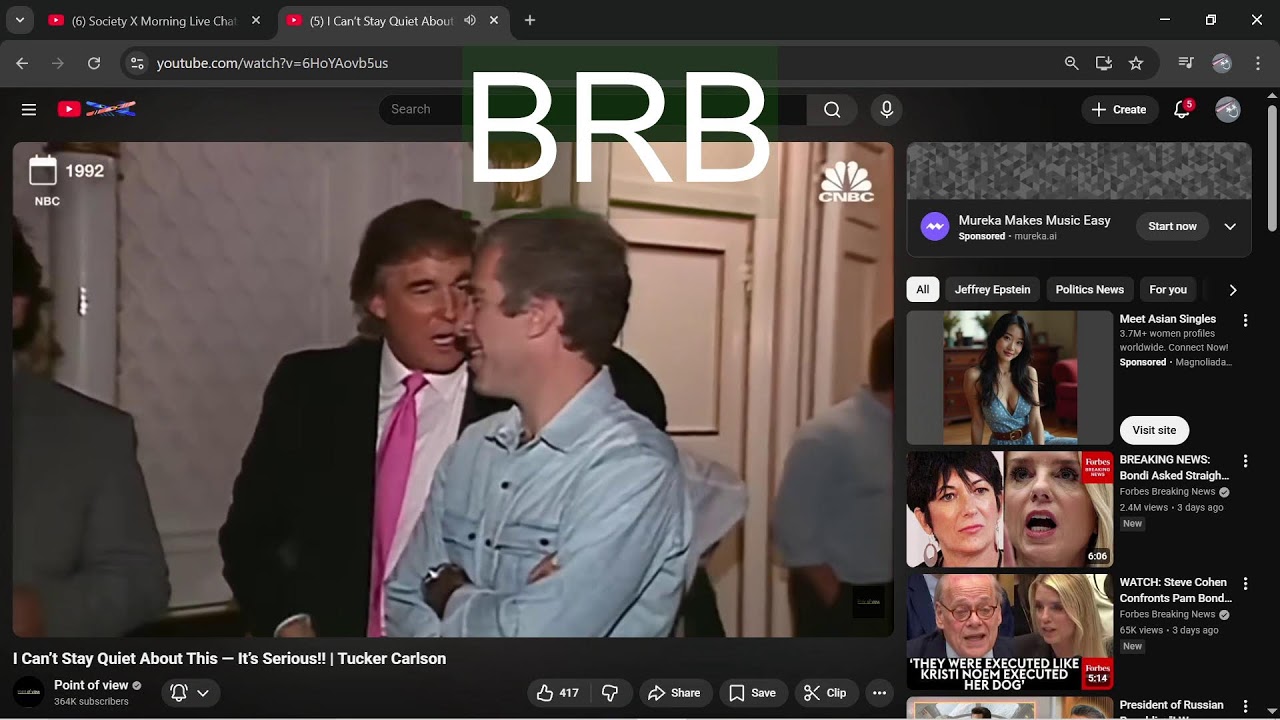Open WATCH: Steve Cohen Confronts Pam Bondi title
Image resolution: width=1280 pixels, height=720 pixels.
tap(1176, 590)
